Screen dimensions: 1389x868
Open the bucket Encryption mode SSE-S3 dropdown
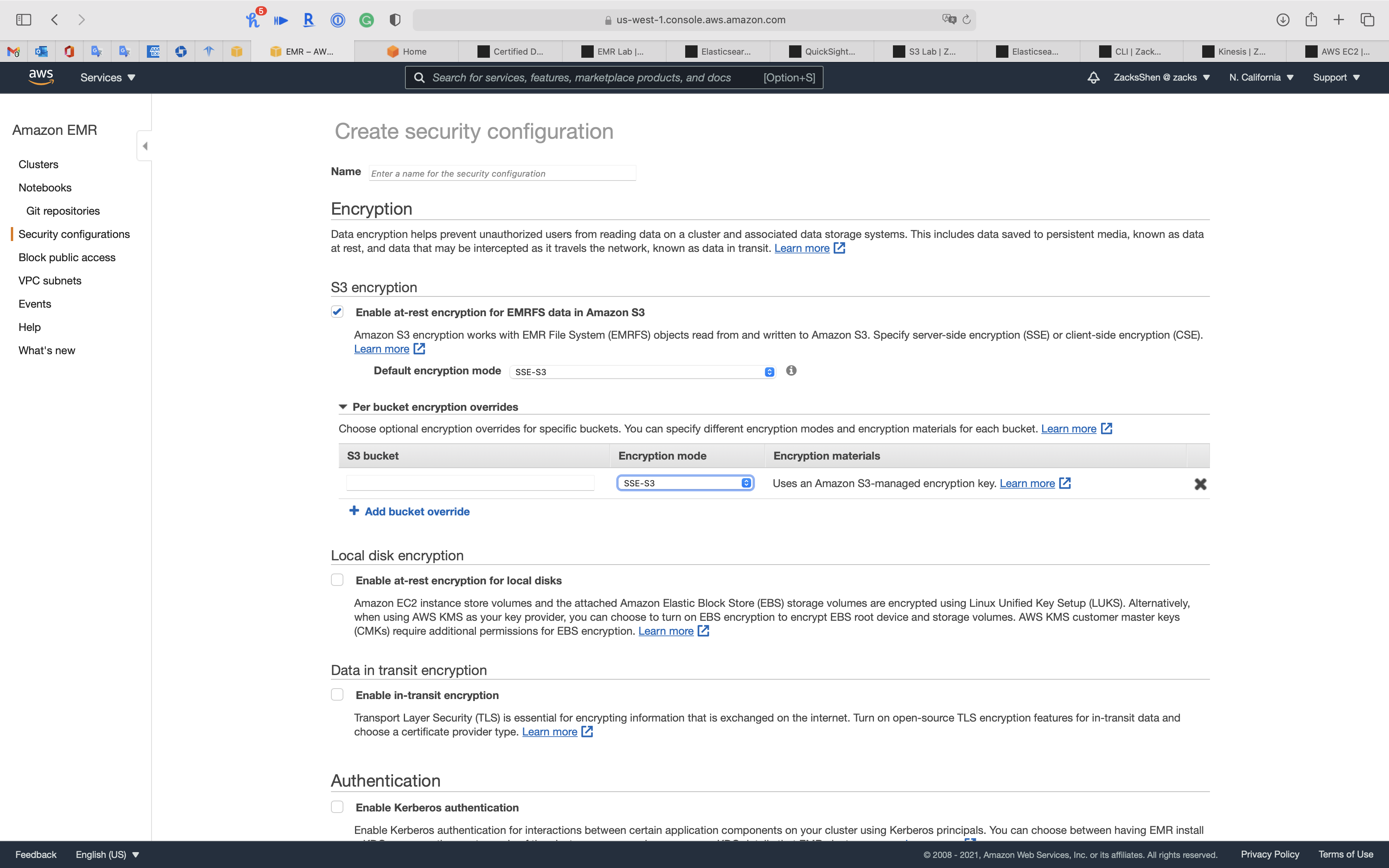pos(685,483)
